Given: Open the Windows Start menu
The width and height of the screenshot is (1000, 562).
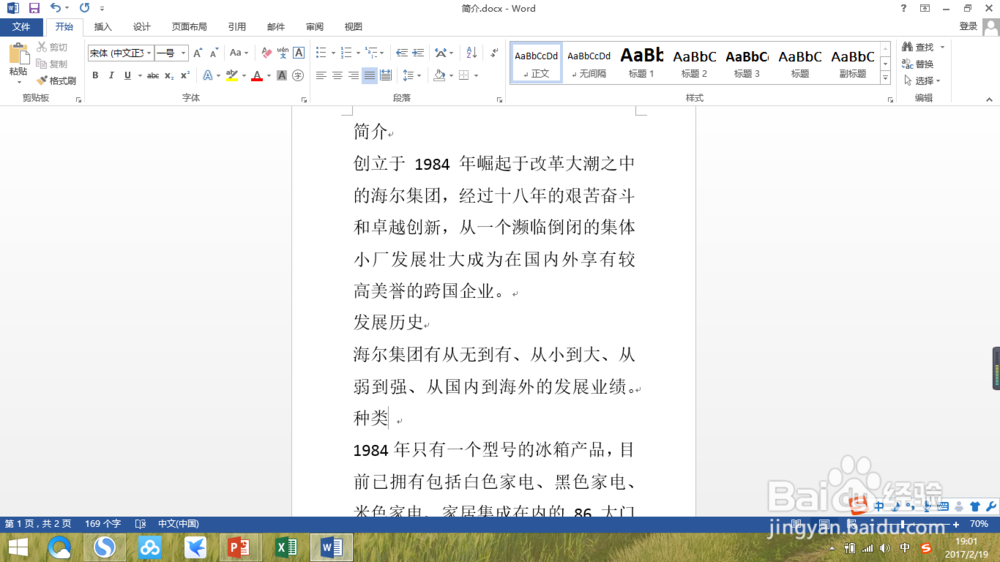Looking at the screenshot, I should coord(18,547).
